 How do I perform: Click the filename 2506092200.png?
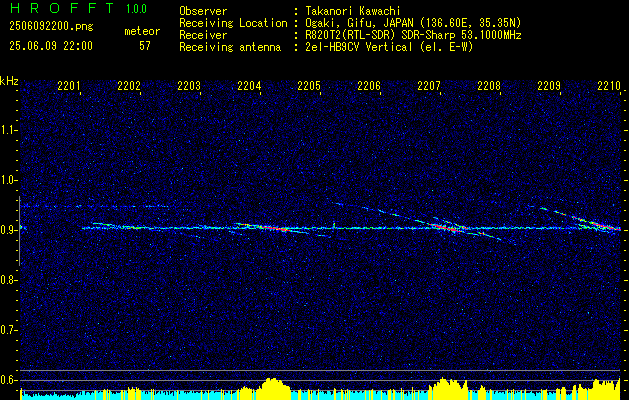(x=51, y=27)
